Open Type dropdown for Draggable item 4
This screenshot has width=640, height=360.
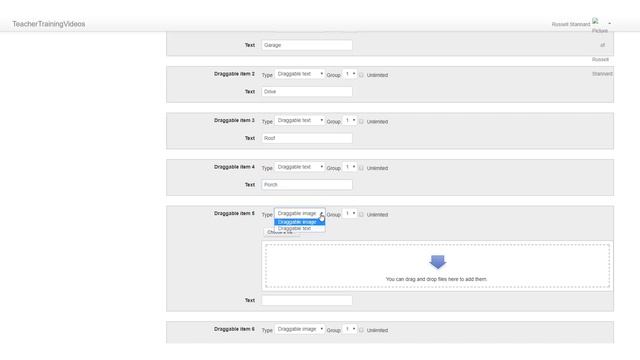300,167
